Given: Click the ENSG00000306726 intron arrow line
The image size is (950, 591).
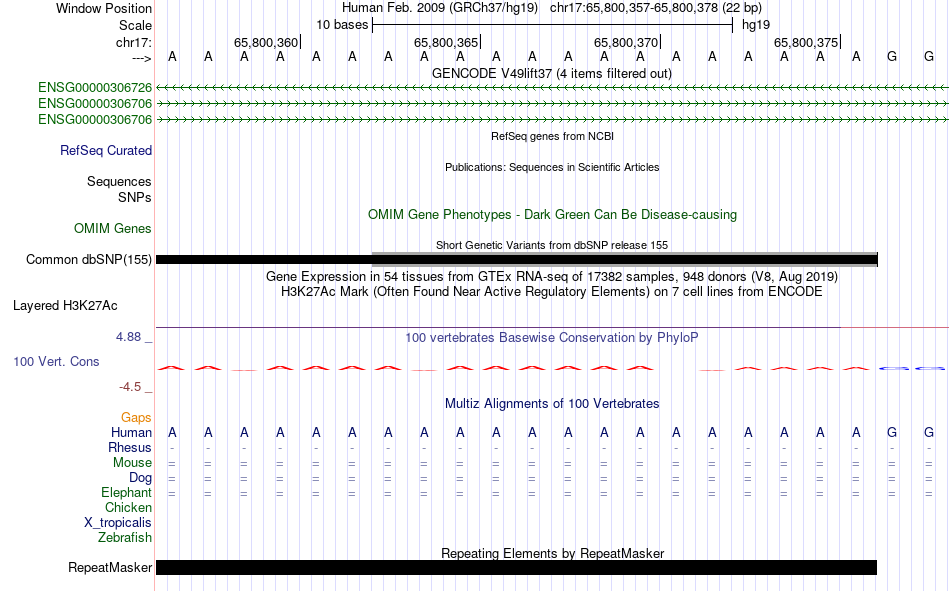Looking at the screenshot, I should pyautogui.click(x=552, y=88).
